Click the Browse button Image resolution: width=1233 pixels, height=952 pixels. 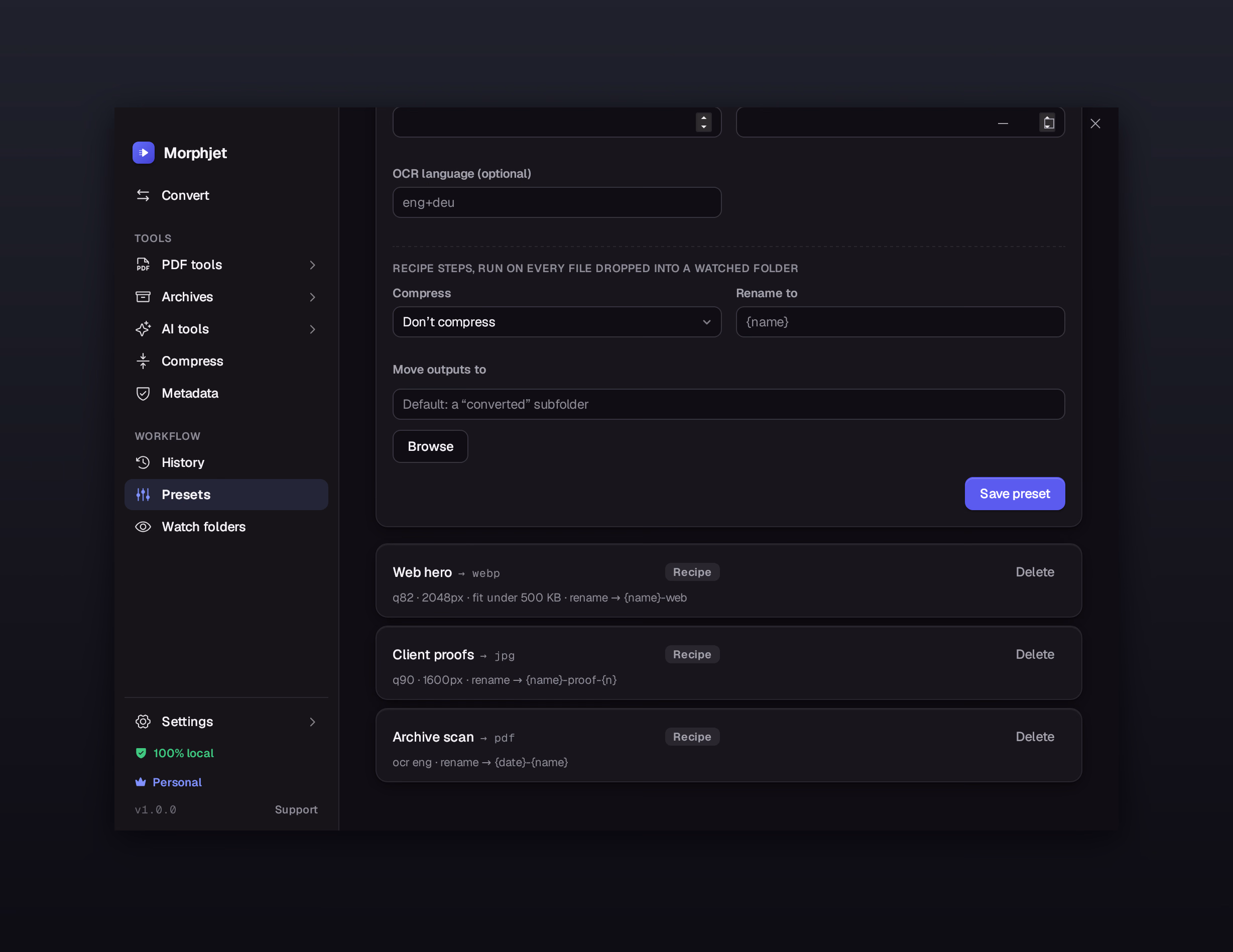pos(430,447)
